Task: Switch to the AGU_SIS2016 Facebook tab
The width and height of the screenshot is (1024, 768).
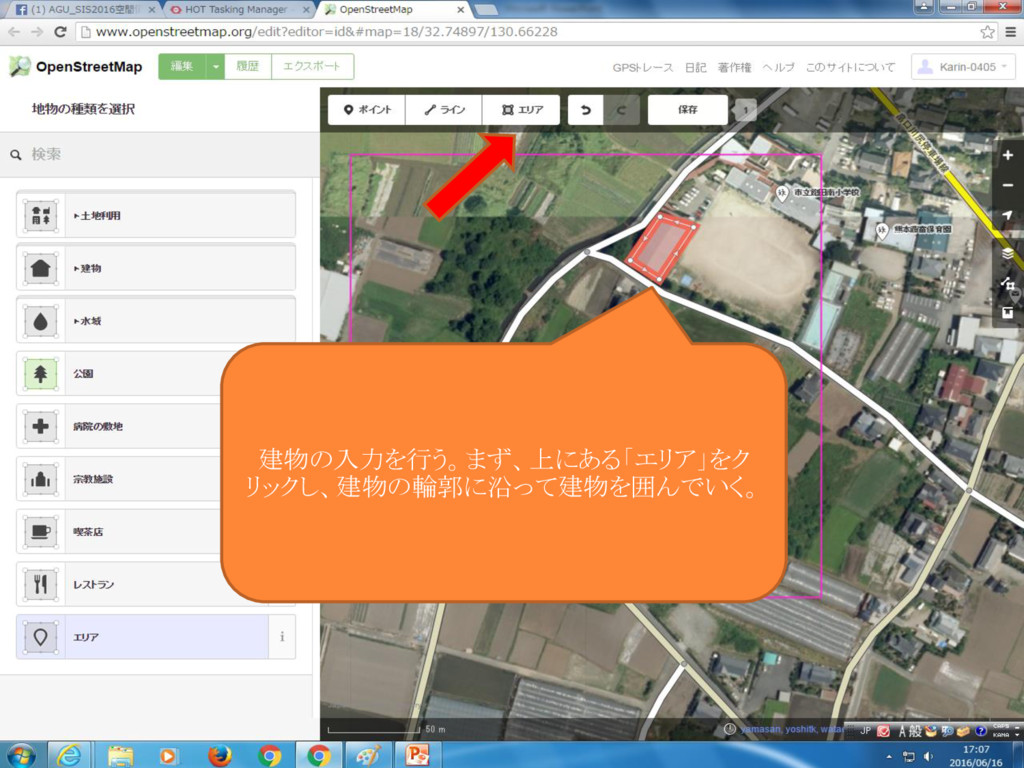Action: 85,10
